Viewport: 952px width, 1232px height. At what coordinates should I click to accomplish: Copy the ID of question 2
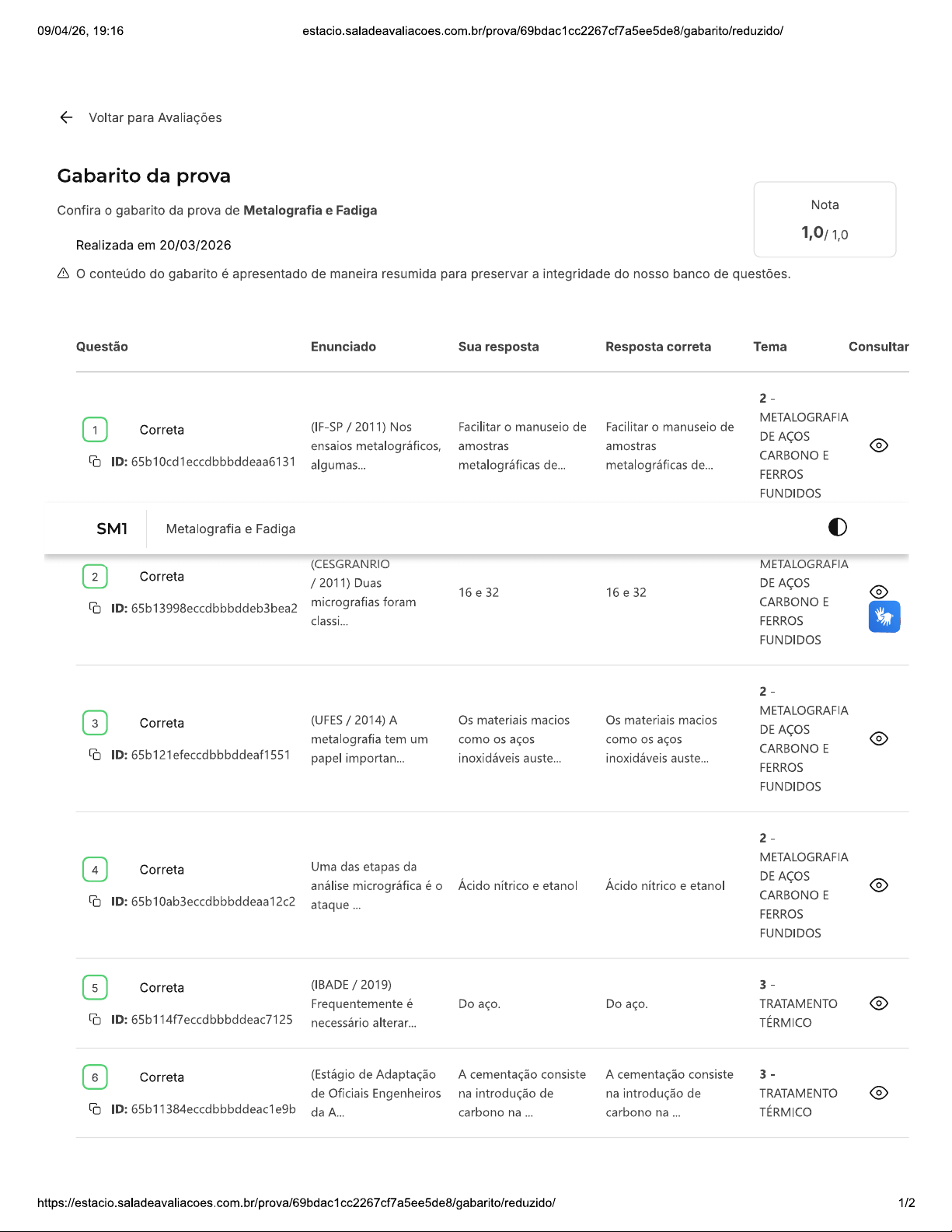pyautogui.click(x=95, y=608)
